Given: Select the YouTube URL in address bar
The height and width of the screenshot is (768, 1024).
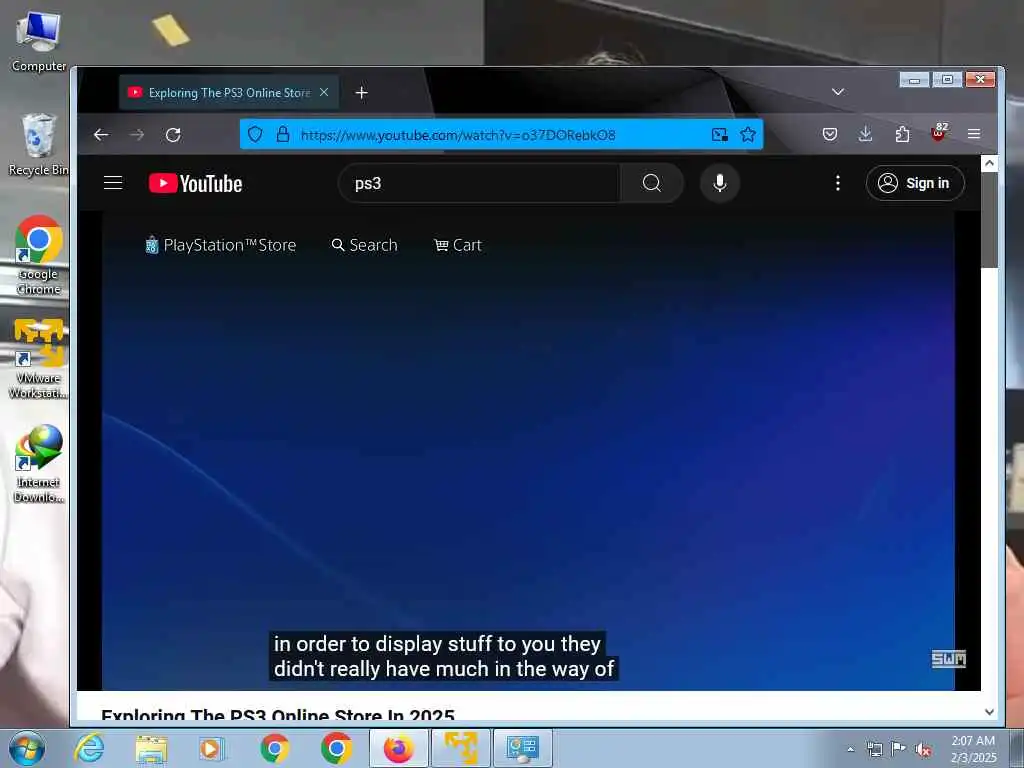Looking at the screenshot, I should tap(458, 135).
